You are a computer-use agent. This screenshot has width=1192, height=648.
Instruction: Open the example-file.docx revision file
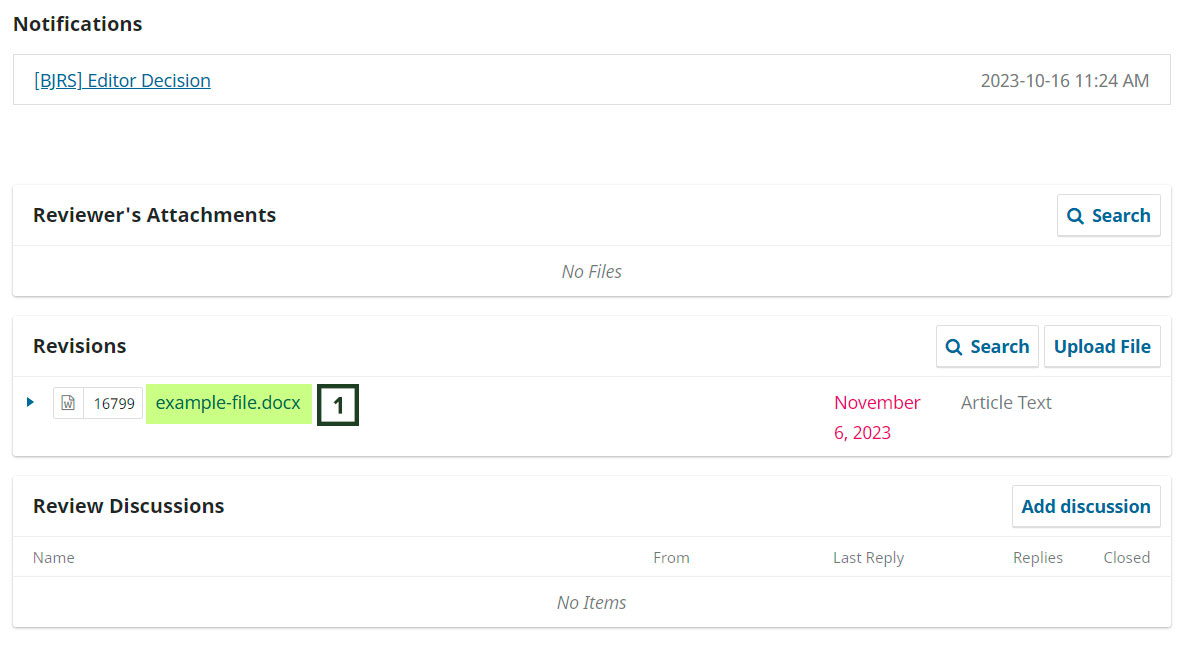[x=228, y=403]
